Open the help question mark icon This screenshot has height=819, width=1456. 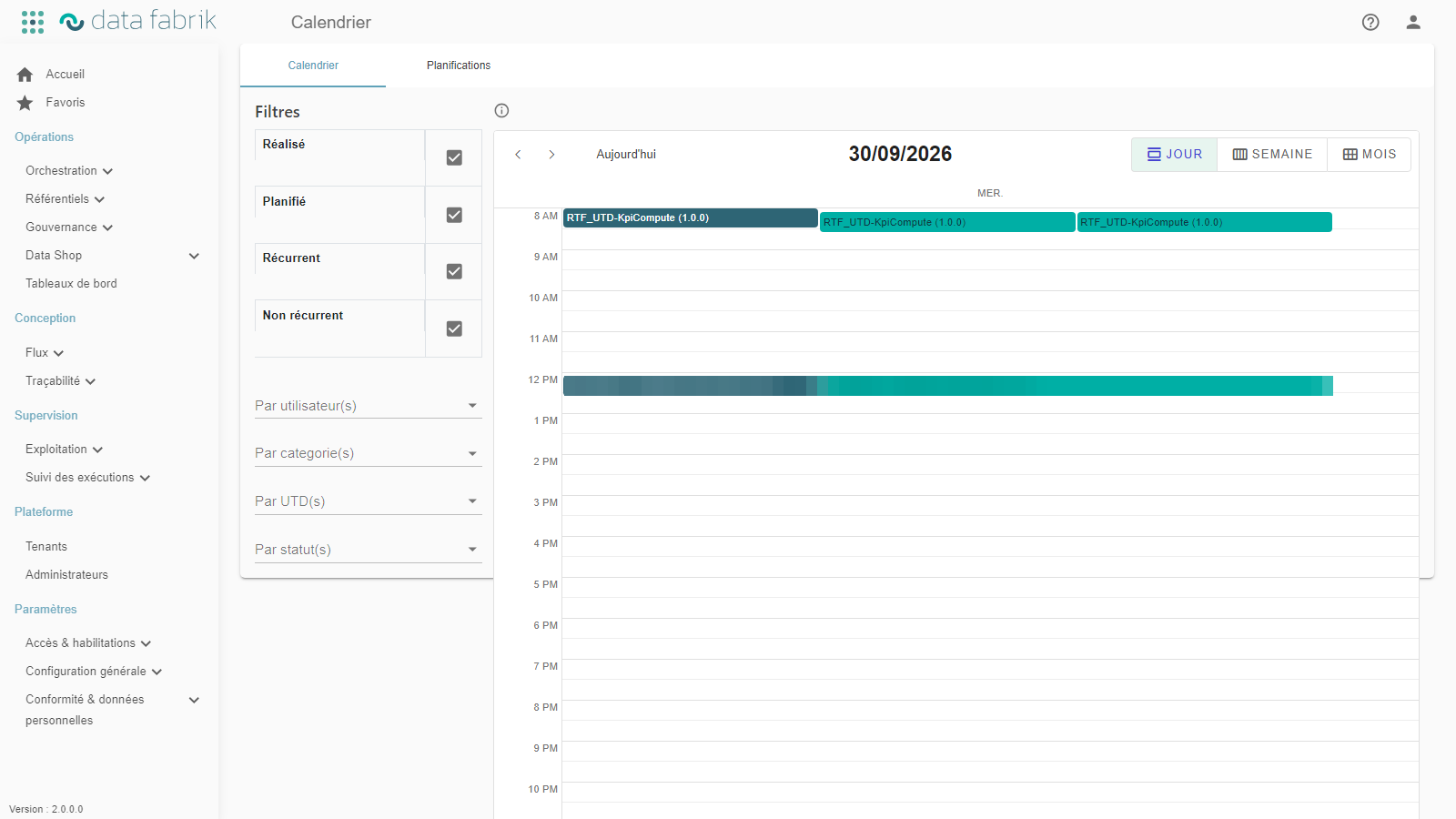point(1370,22)
